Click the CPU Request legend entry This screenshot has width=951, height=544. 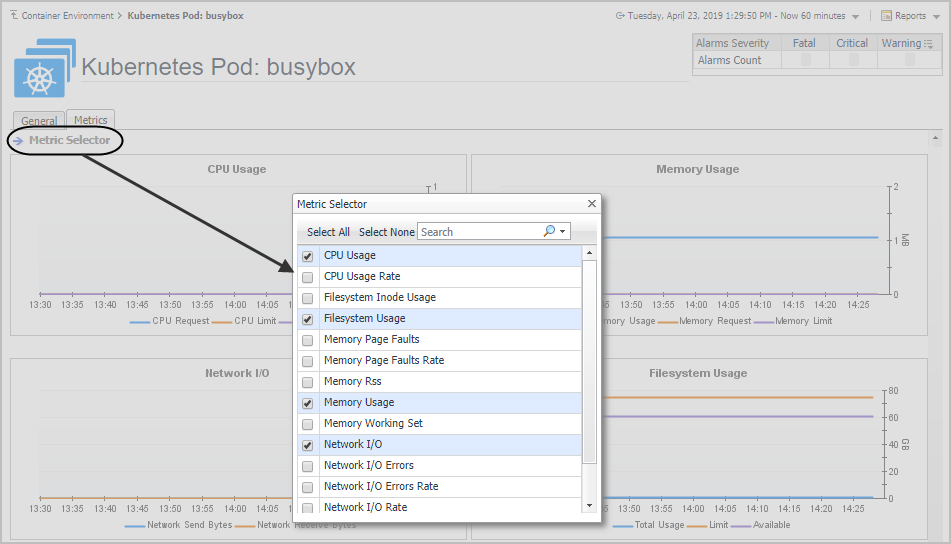click(169, 321)
